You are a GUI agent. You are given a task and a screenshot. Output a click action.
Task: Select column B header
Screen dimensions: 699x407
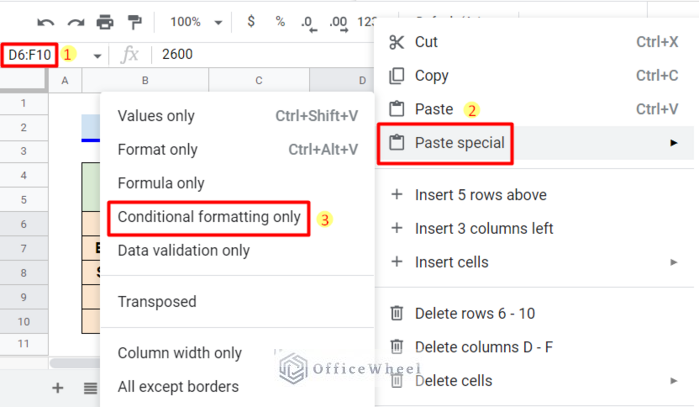[x=145, y=80]
